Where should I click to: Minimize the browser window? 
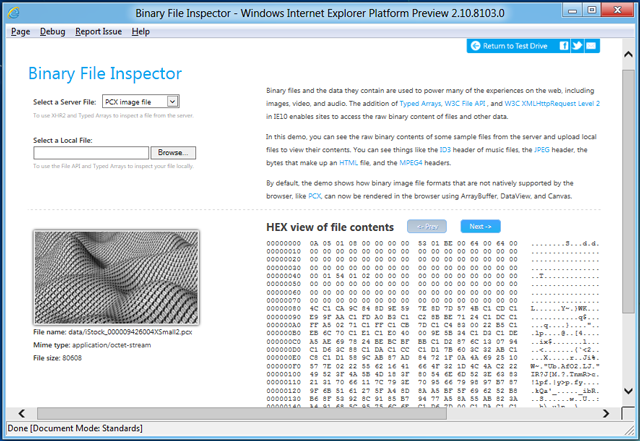pyautogui.click(x=572, y=10)
